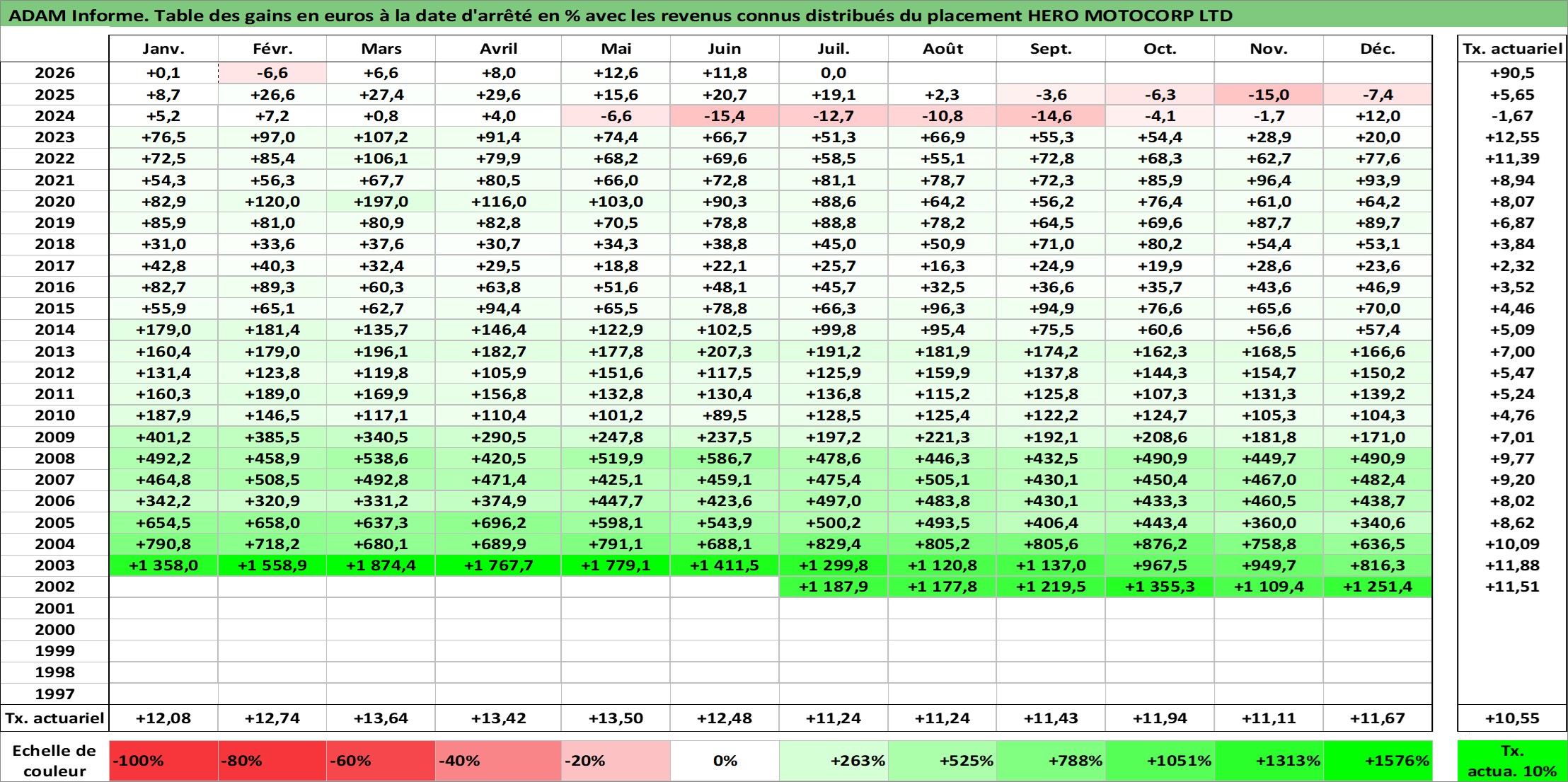
Task: Click the 0% white legend cell
Action: [725, 761]
